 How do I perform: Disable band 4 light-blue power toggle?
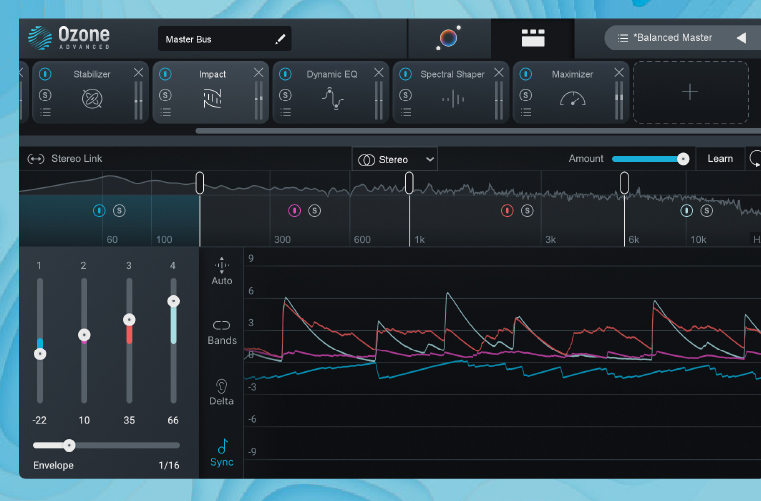tap(686, 211)
